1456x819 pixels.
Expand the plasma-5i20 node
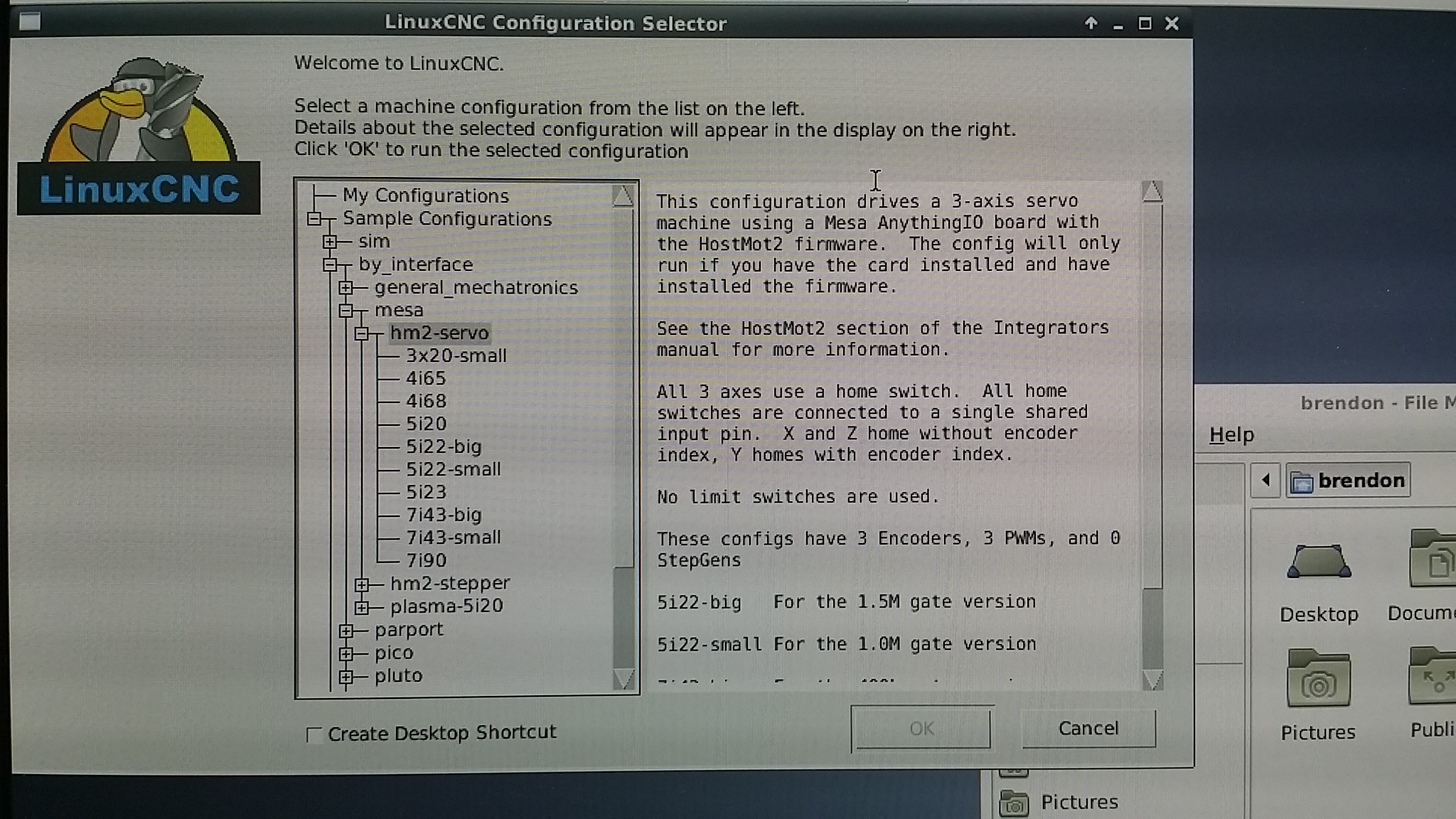362,607
